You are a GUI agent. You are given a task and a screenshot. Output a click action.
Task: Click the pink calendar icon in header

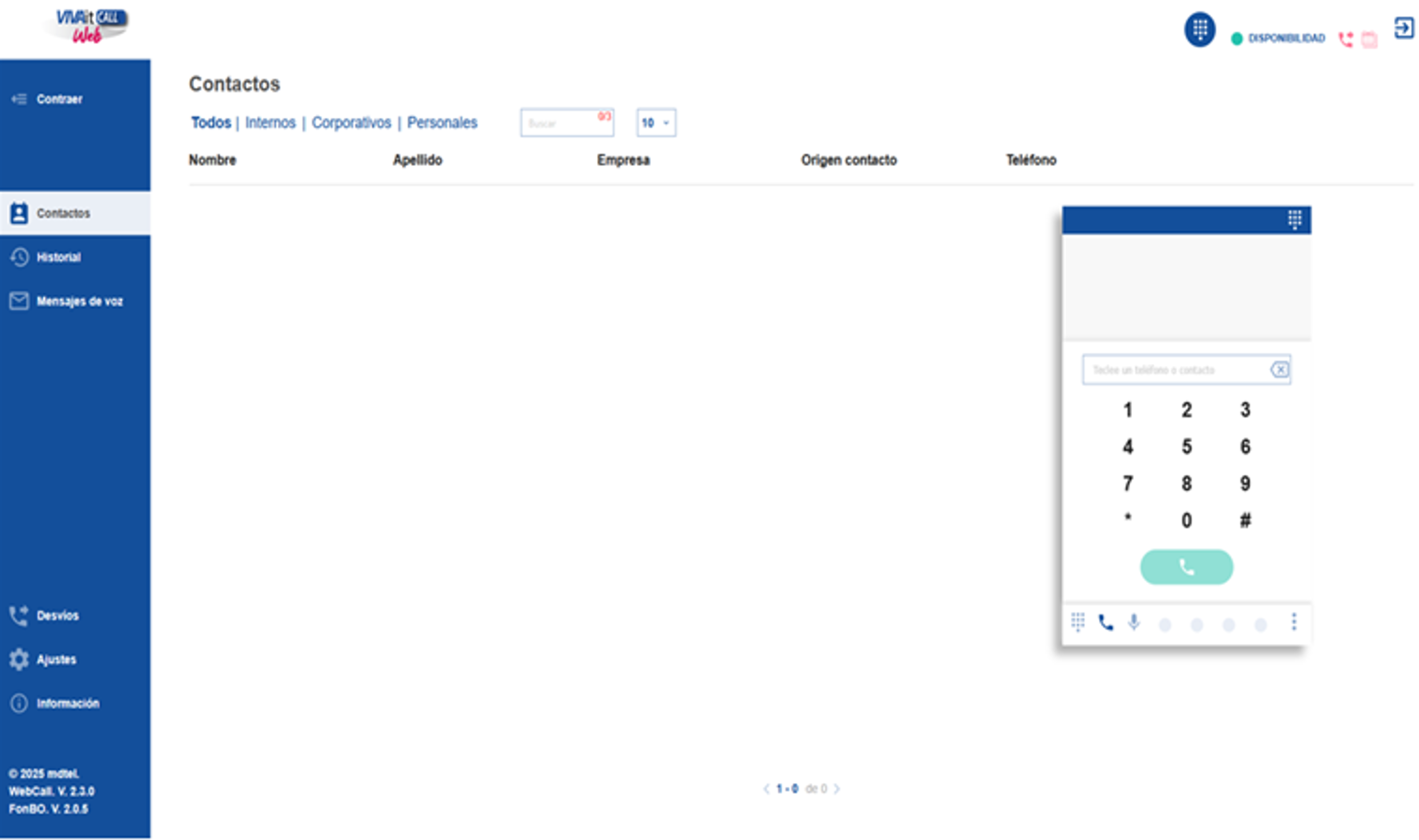[1369, 39]
